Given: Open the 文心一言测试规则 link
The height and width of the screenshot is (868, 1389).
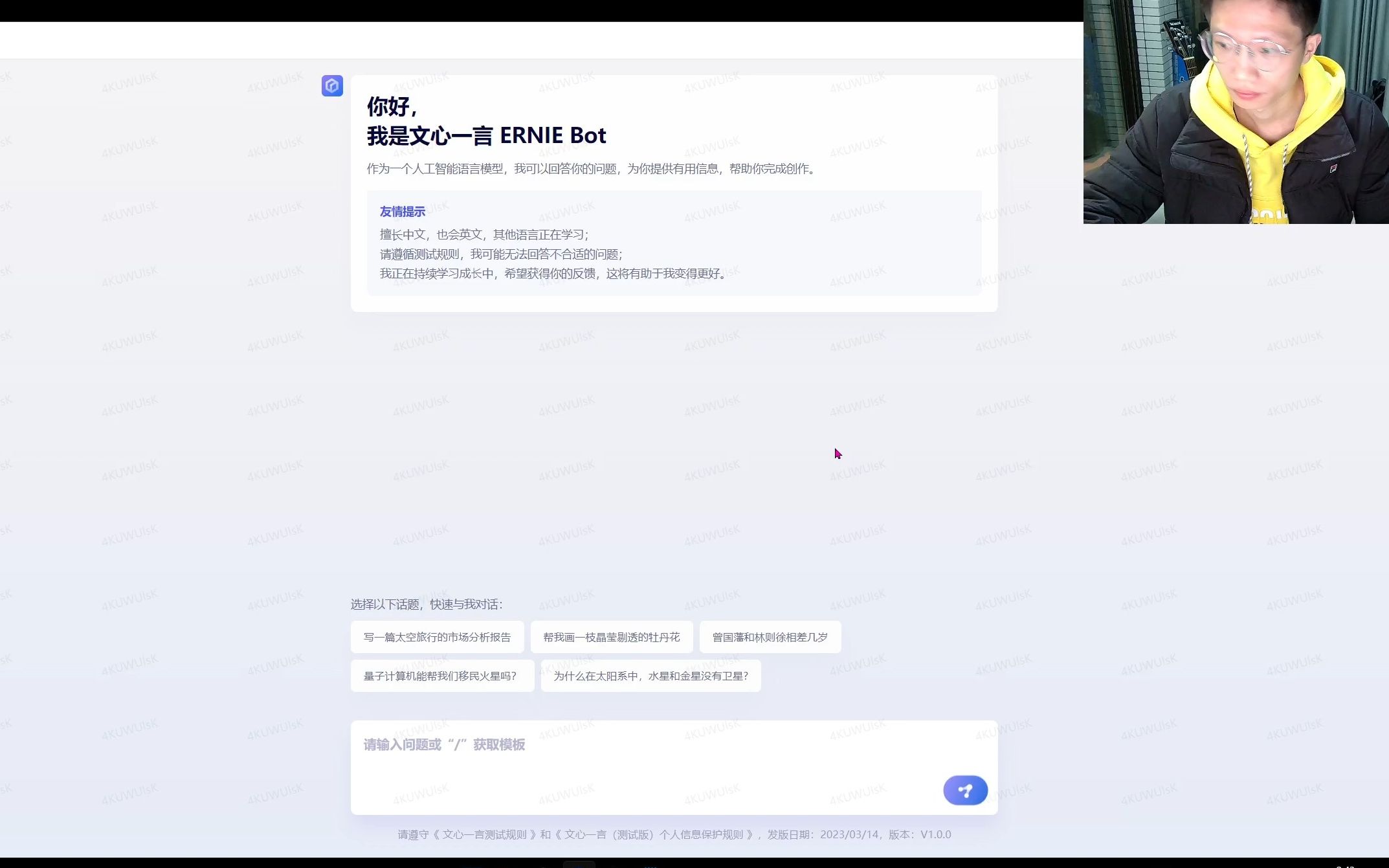Looking at the screenshot, I should pyautogui.click(x=484, y=834).
